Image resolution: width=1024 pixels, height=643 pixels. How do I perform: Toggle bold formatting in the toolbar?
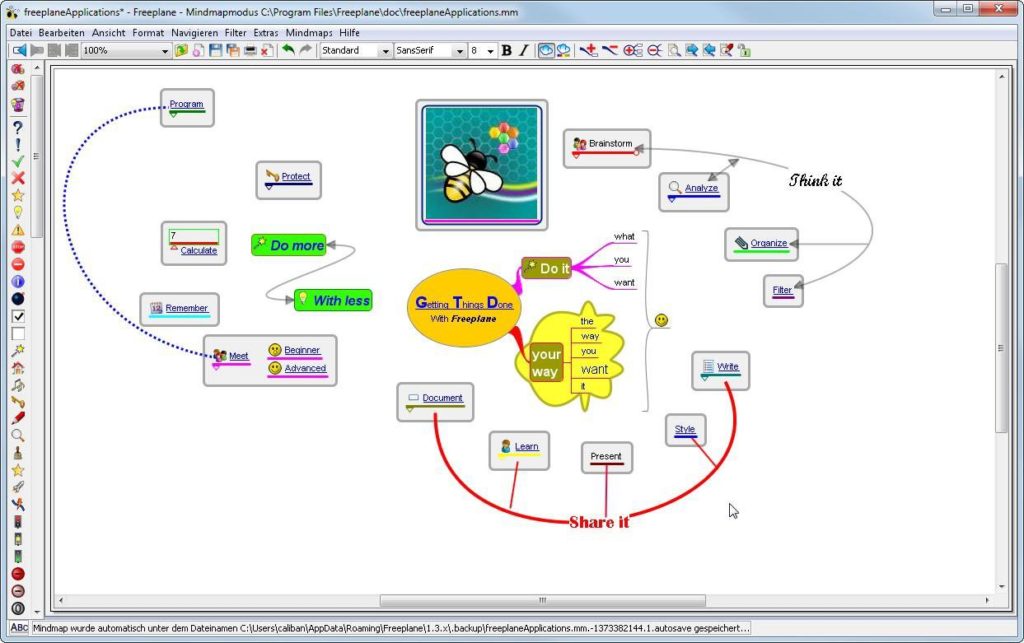(506, 50)
